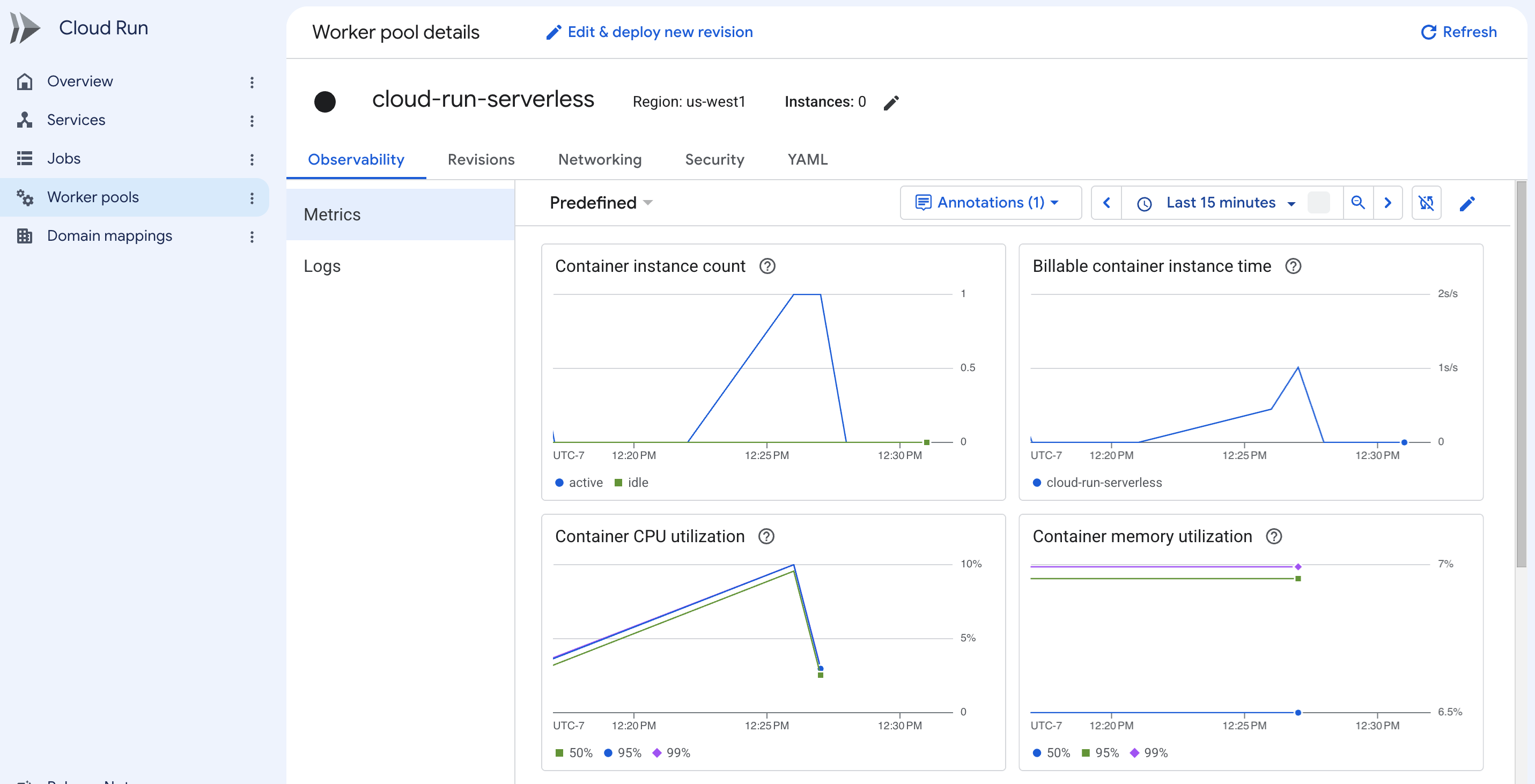1535x784 pixels.
Task: Toggle the 95% legend in CPU utilization chart
Action: pyautogui.click(x=623, y=752)
